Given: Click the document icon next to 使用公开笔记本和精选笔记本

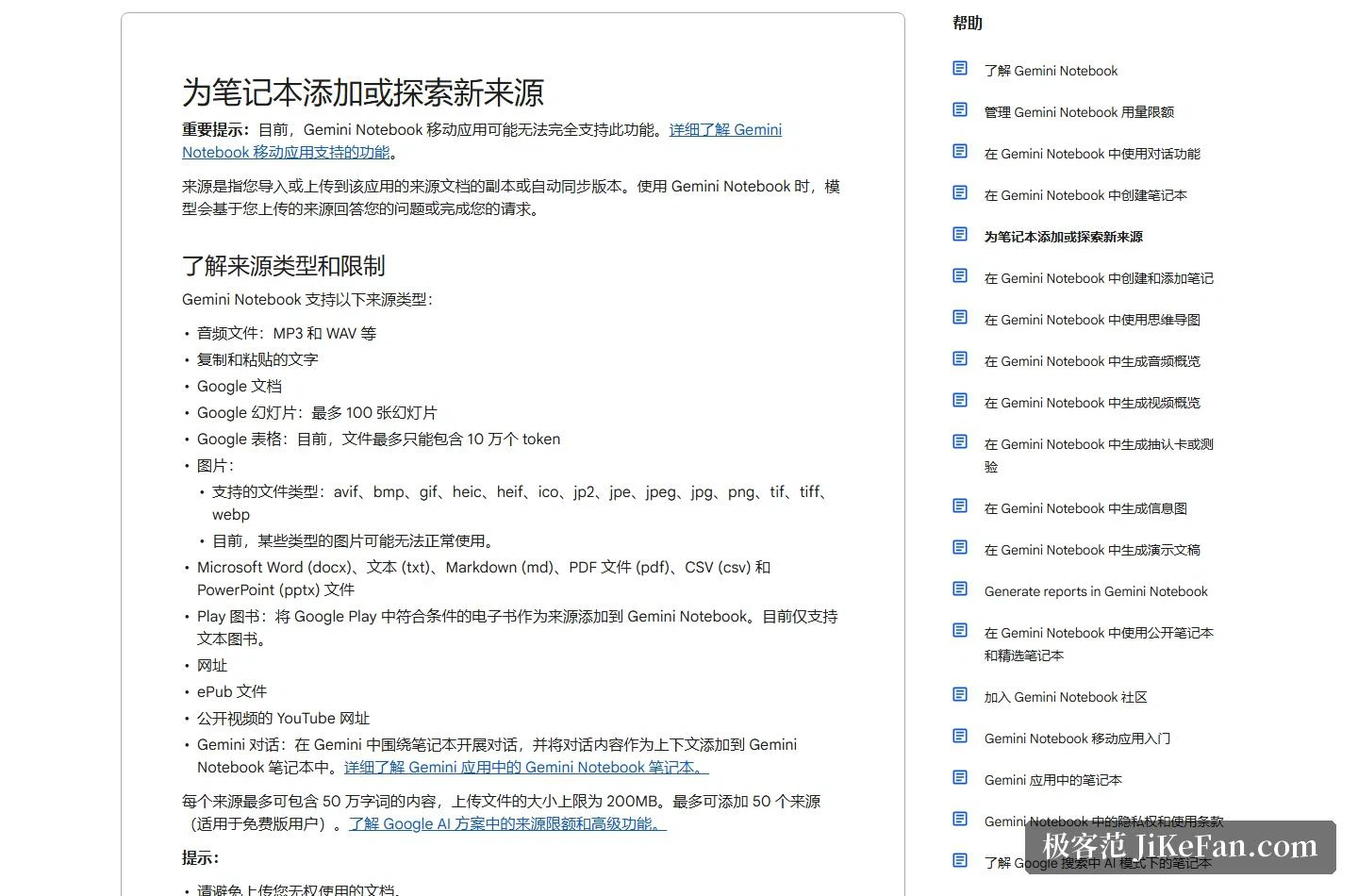Looking at the screenshot, I should (x=960, y=630).
